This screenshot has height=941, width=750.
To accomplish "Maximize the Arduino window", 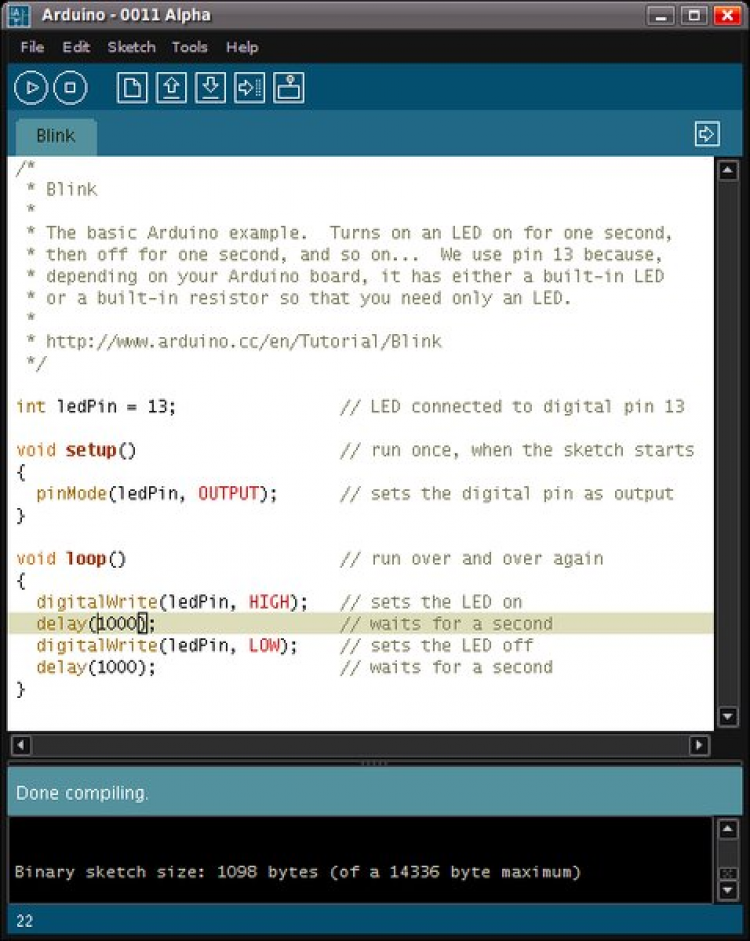I will click(x=694, y=16).
